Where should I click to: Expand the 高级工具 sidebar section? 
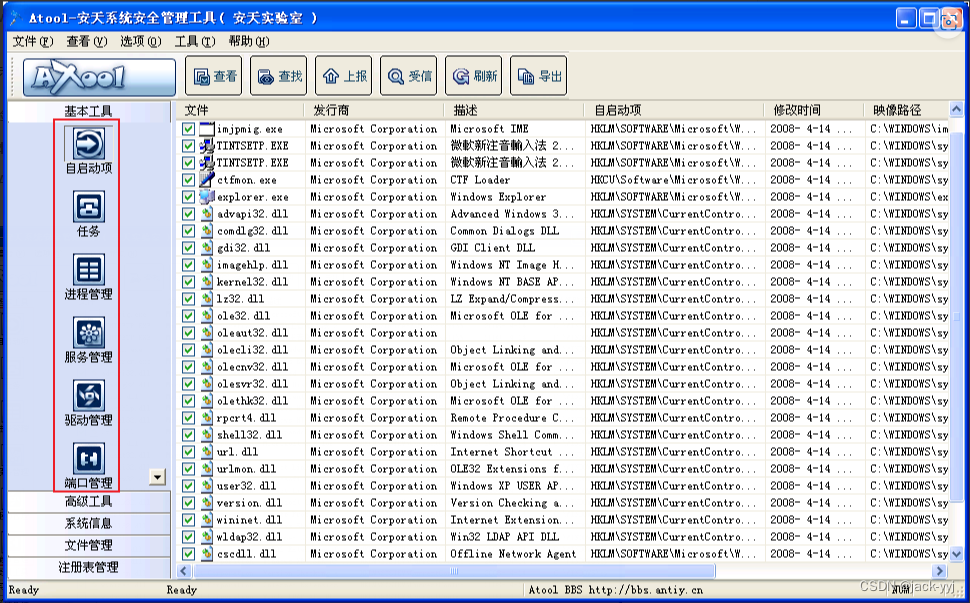click(88, 502)
